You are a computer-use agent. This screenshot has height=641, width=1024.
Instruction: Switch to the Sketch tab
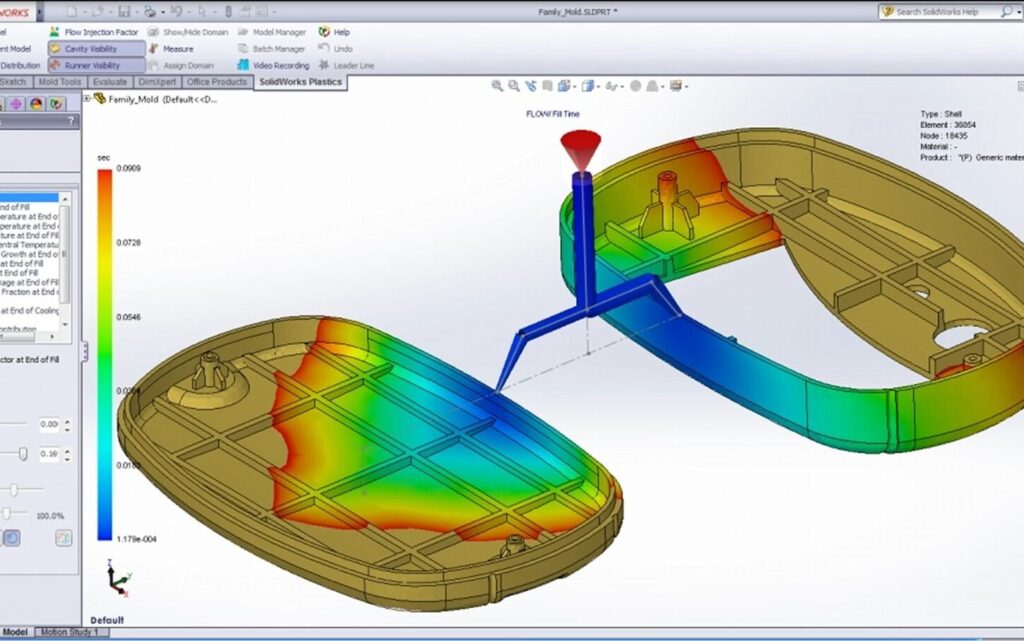click(14, 82)
